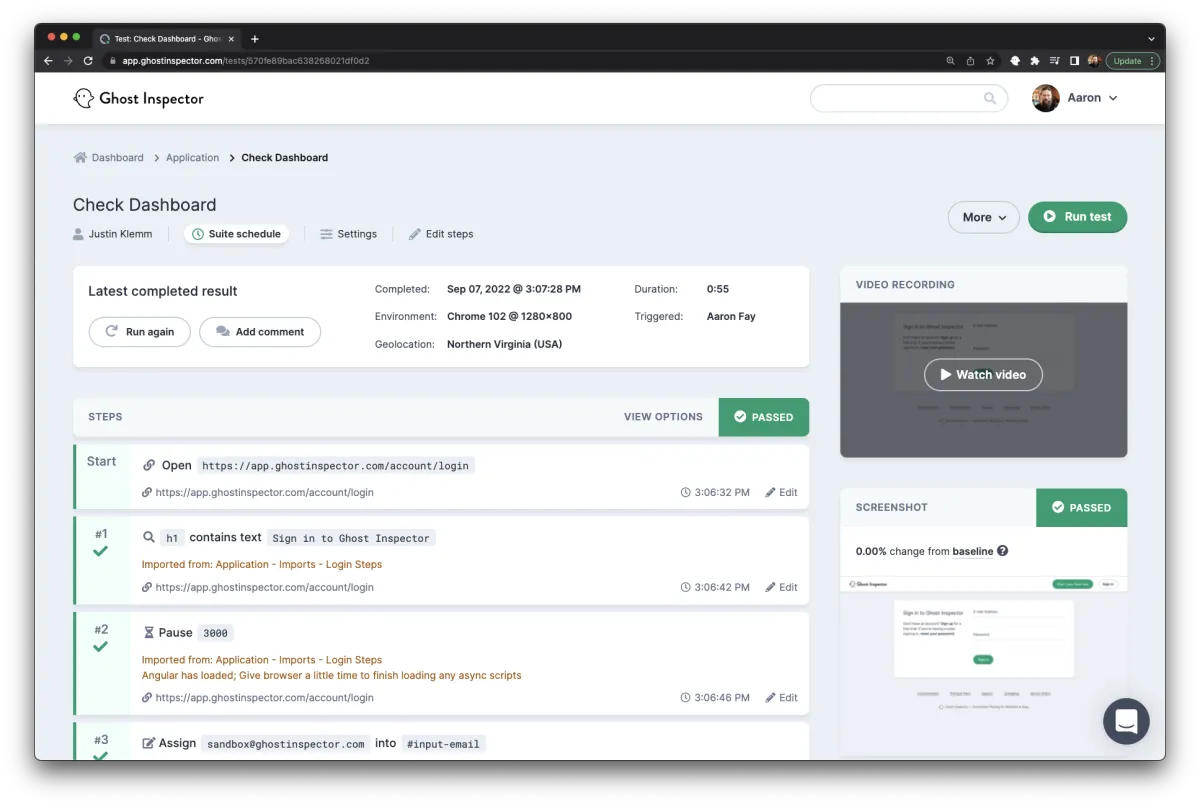Go to Application breadcrumb
This screenshot has height=806, width=1200.
point(192,157)
